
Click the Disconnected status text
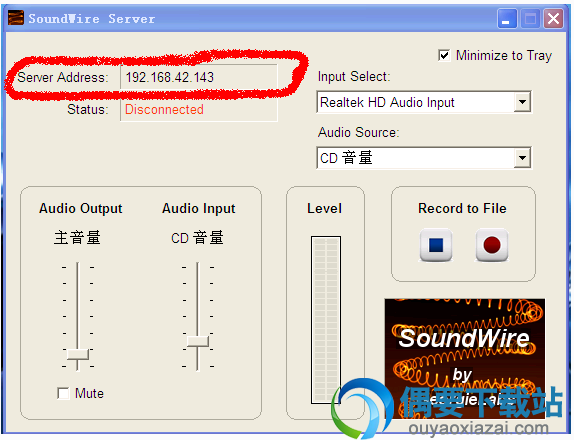coord(164,109)
